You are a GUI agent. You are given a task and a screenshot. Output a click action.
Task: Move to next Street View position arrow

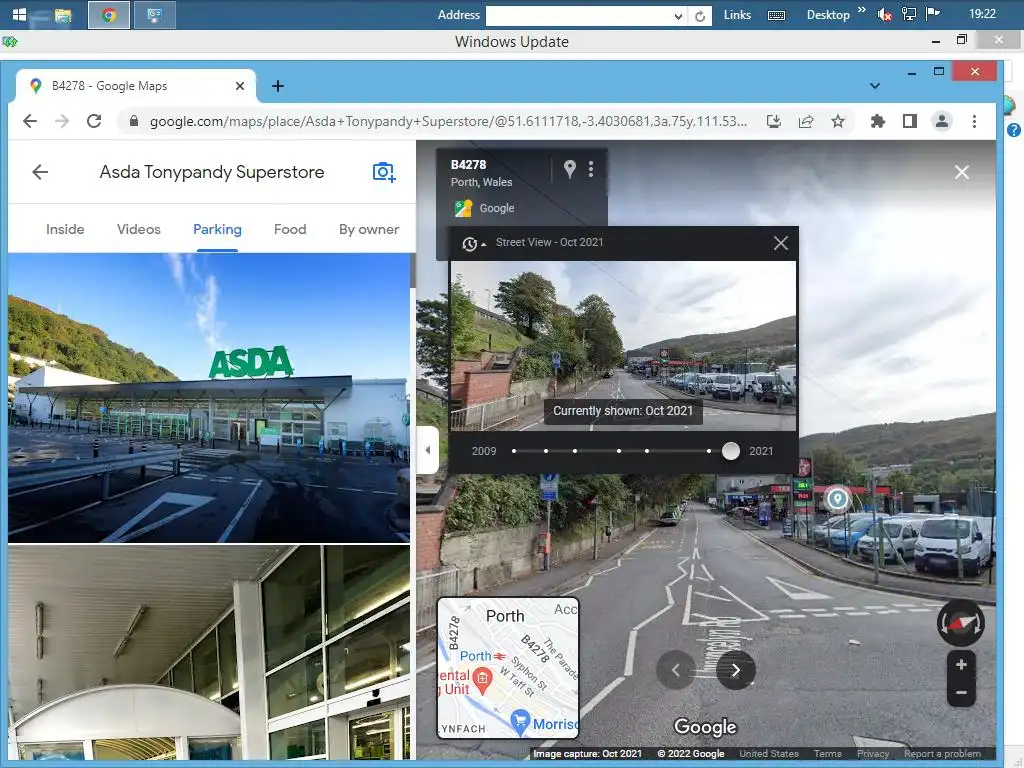pyautogui.click(x=735, y=670)
